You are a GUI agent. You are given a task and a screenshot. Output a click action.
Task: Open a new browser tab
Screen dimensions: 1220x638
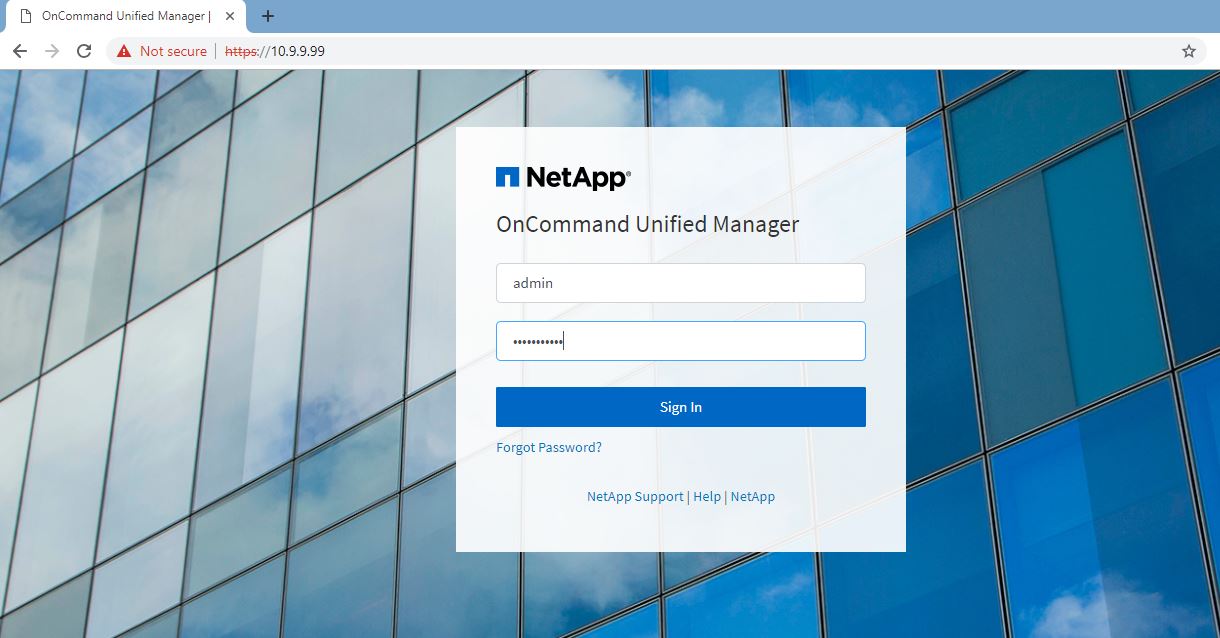pos(266,16)
